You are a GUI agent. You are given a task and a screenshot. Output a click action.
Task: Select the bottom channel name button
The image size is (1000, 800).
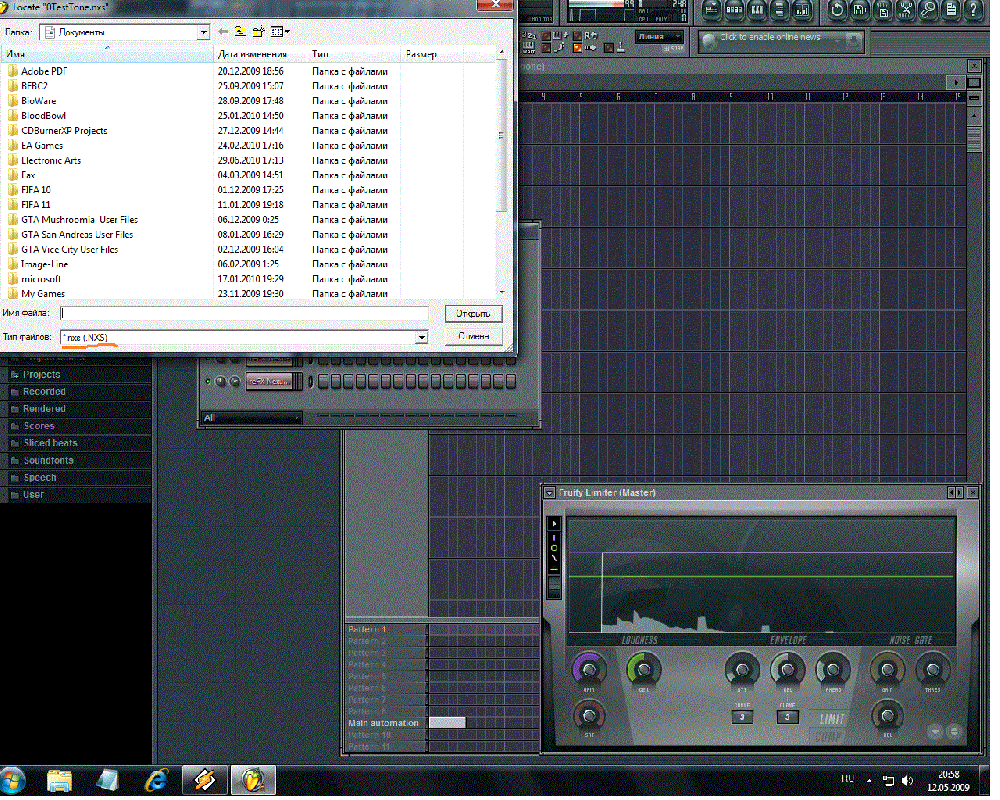point(270,382)
